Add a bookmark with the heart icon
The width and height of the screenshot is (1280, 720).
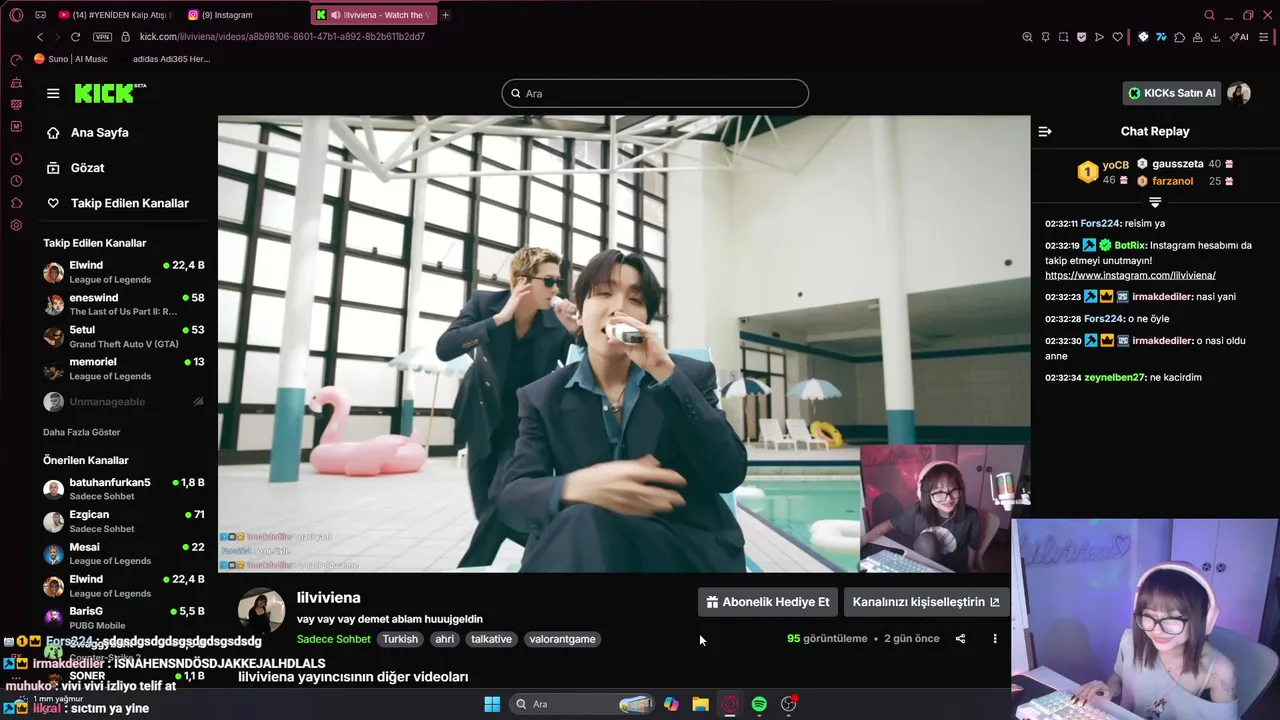(x=1117, y=37)
